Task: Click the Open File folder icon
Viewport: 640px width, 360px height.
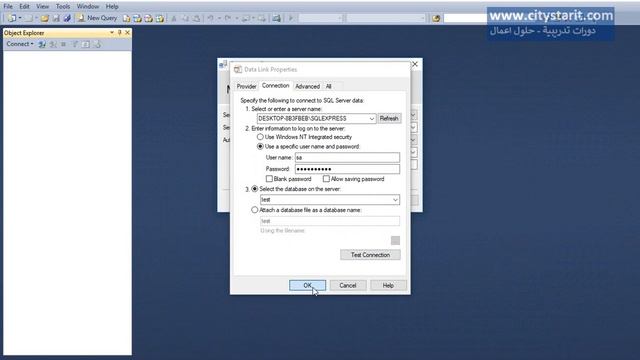Action: [x=44, y=18]
